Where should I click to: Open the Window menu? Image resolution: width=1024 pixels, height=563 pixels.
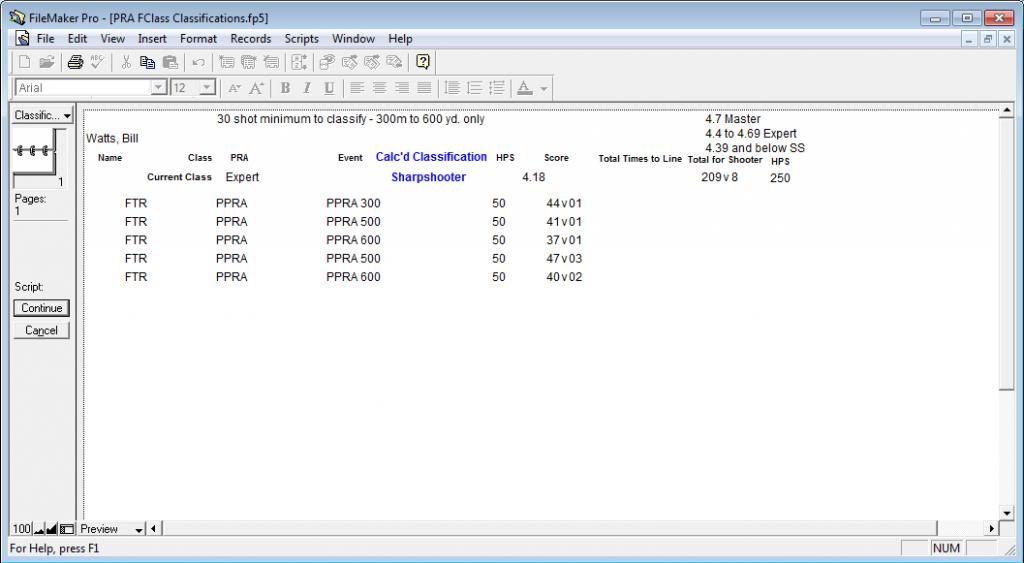point(353,39)
